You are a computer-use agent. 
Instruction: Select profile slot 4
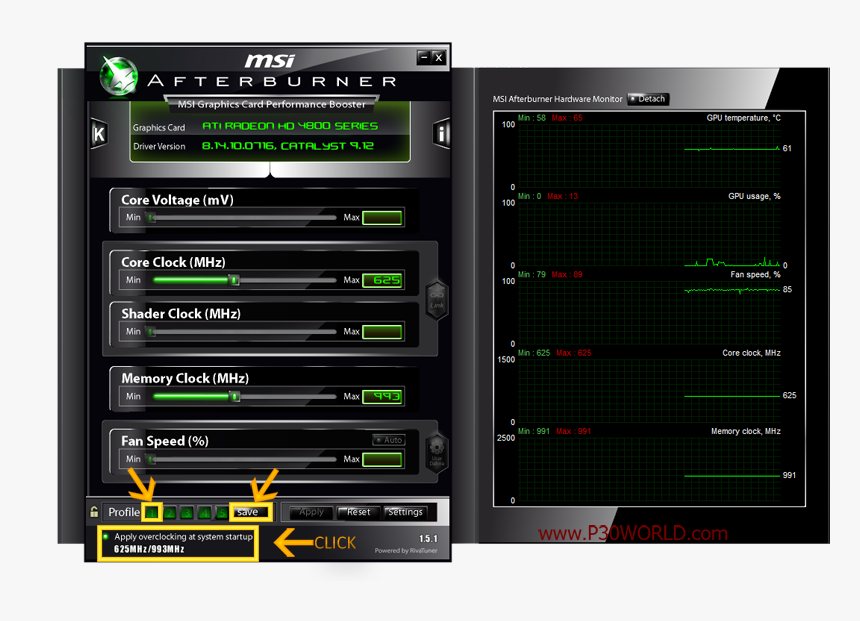pyautogui.click(x=205, y=513)
